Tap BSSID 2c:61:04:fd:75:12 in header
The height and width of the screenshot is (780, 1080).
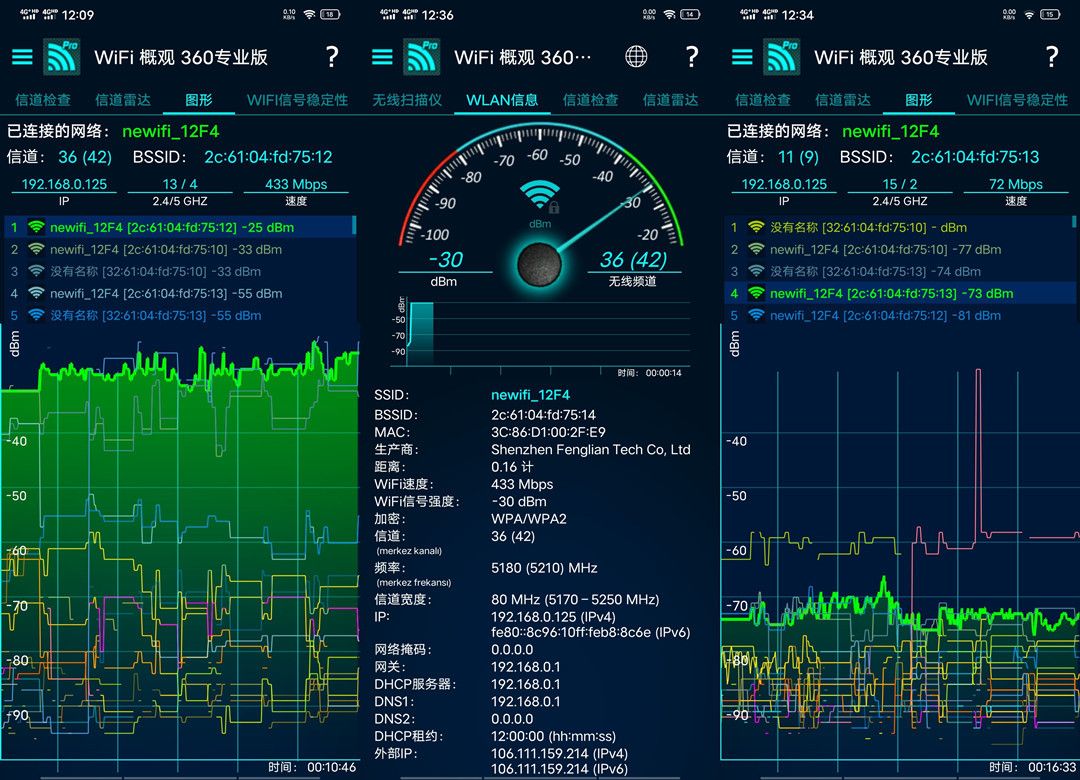pos(268,157)
